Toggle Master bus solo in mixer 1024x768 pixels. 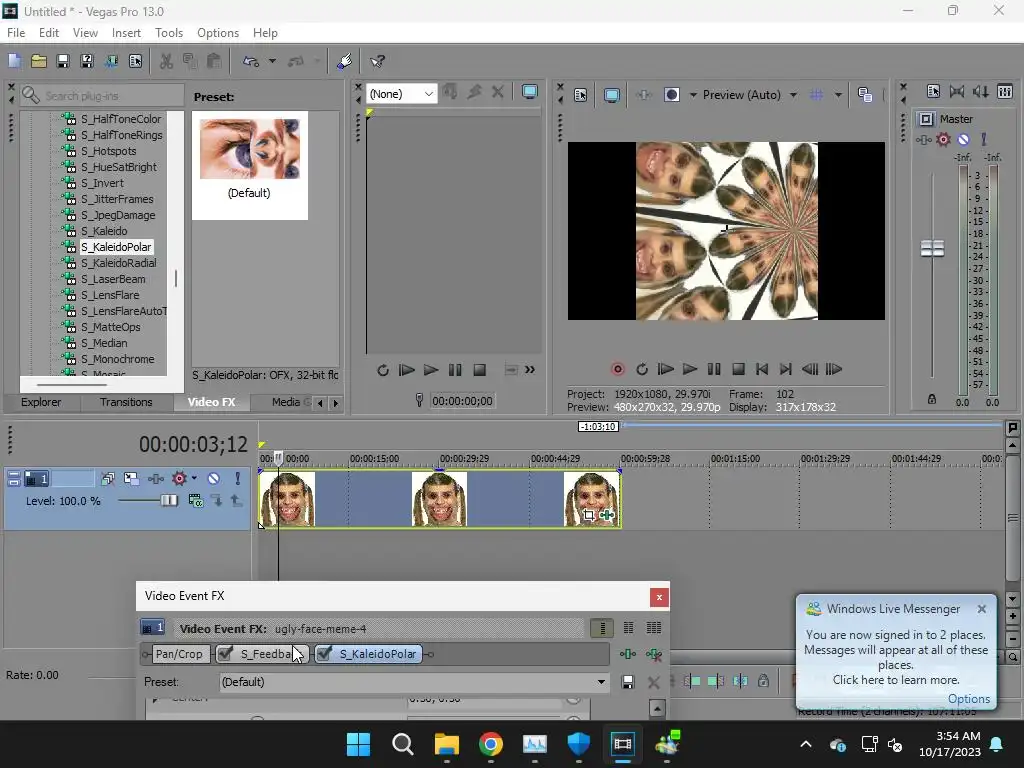pos(984,139)
